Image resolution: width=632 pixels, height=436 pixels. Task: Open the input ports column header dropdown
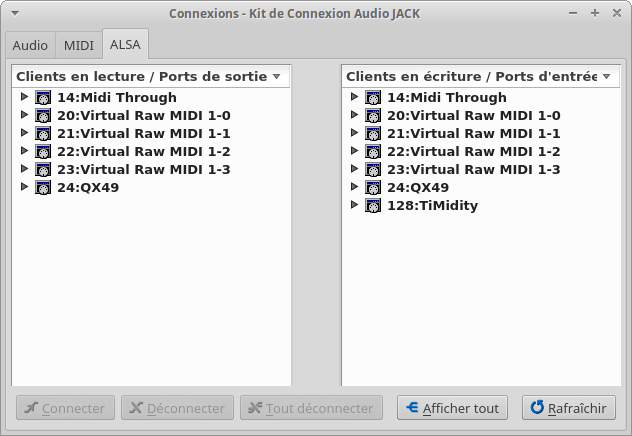point(606,76)
